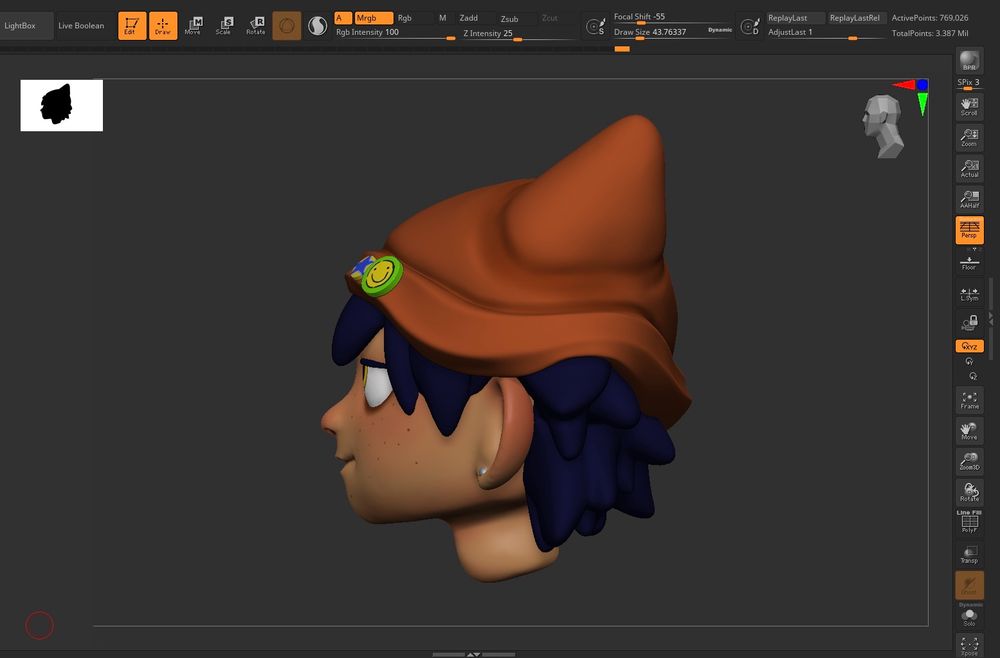Click the ReplayLastRel button
Image resolution: width=1000 pixels, height=658 pixels.
click(x=855, y=18)
